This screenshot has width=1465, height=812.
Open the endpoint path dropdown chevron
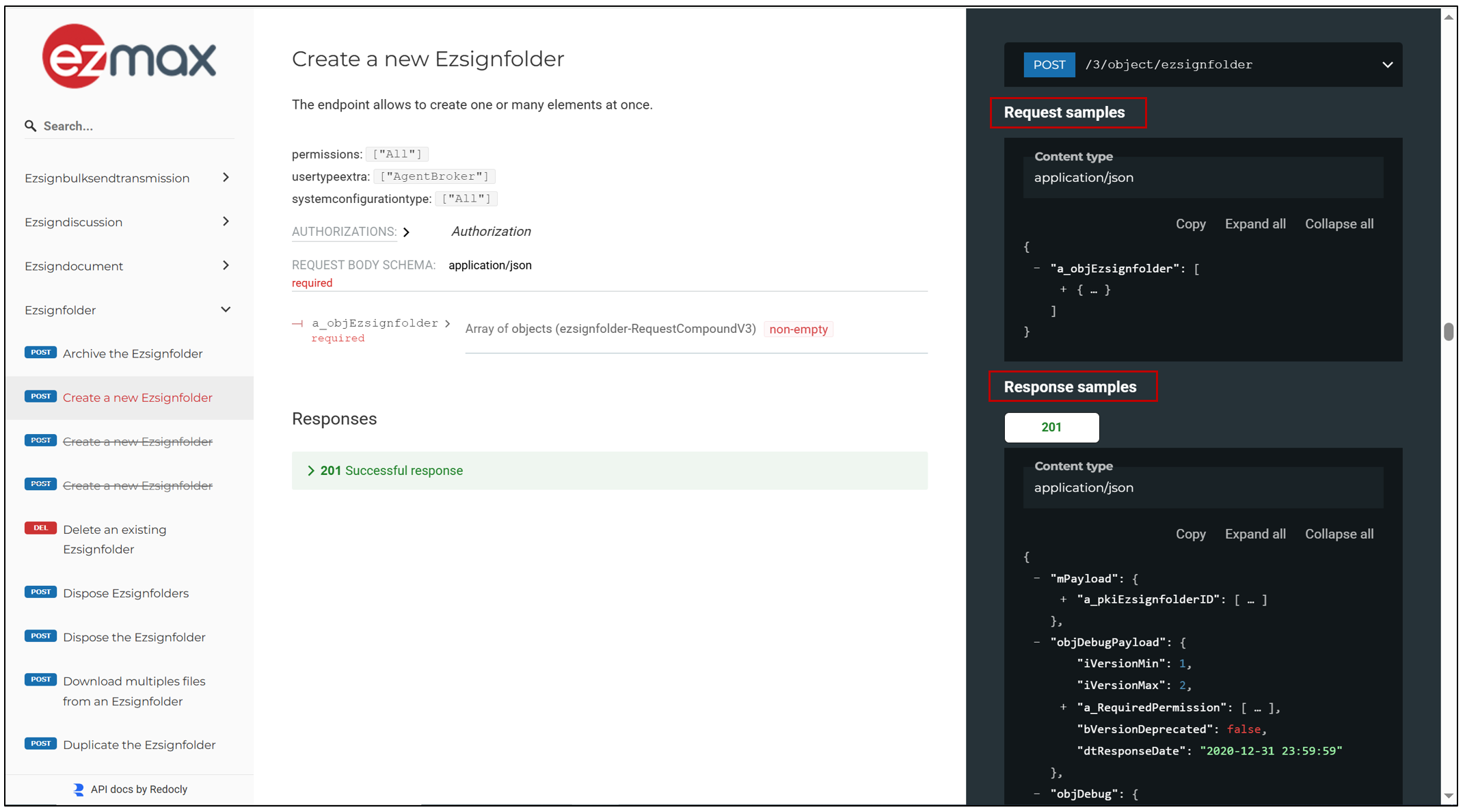click(1387, 65)
